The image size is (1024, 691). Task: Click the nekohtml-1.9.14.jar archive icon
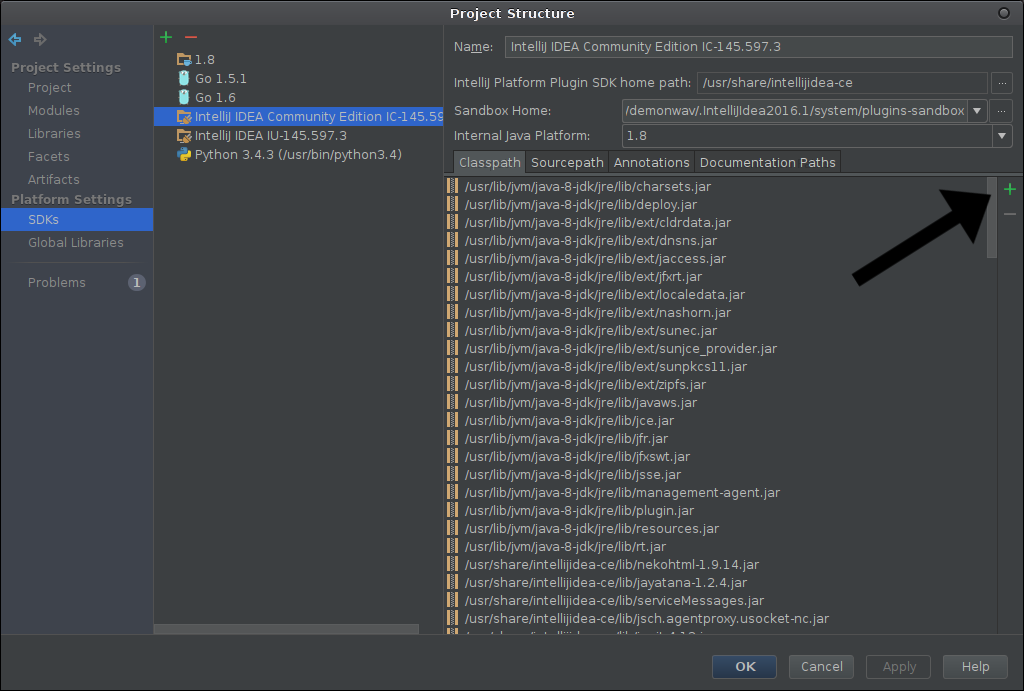tap(452, 564)
